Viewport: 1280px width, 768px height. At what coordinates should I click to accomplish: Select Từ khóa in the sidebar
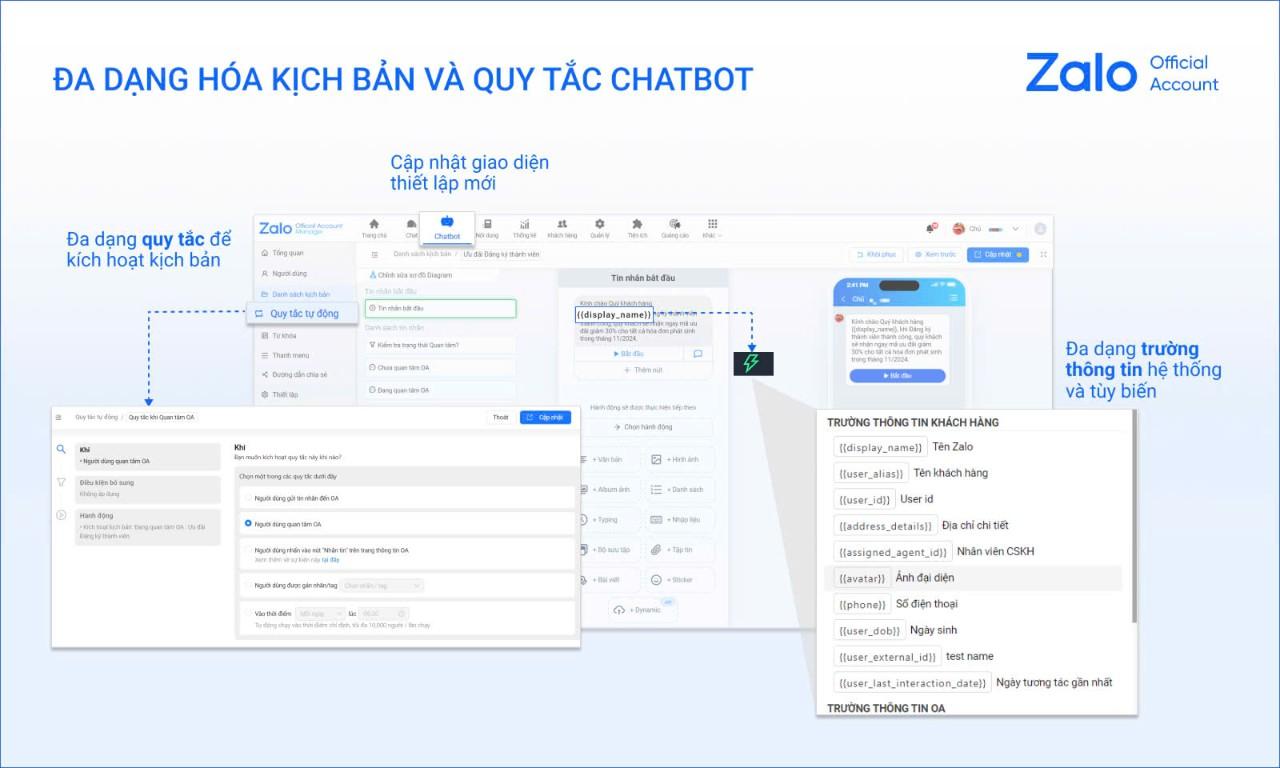click(302, 336)
